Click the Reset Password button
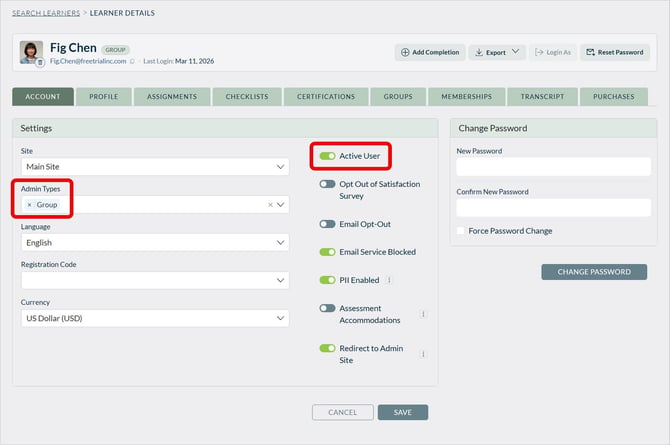Image resolution: width=670 pixels, height=445 pixels. (x=615, y=52)
